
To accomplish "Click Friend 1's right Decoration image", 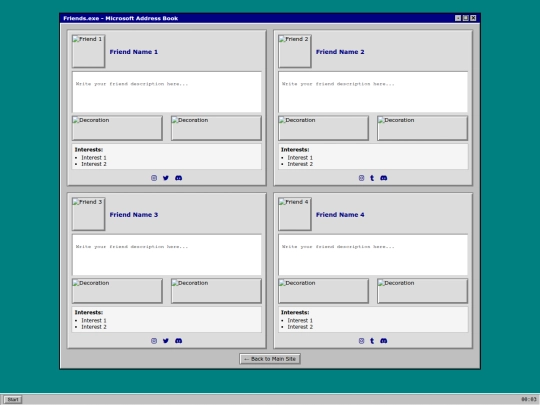I will pos(216,128).
